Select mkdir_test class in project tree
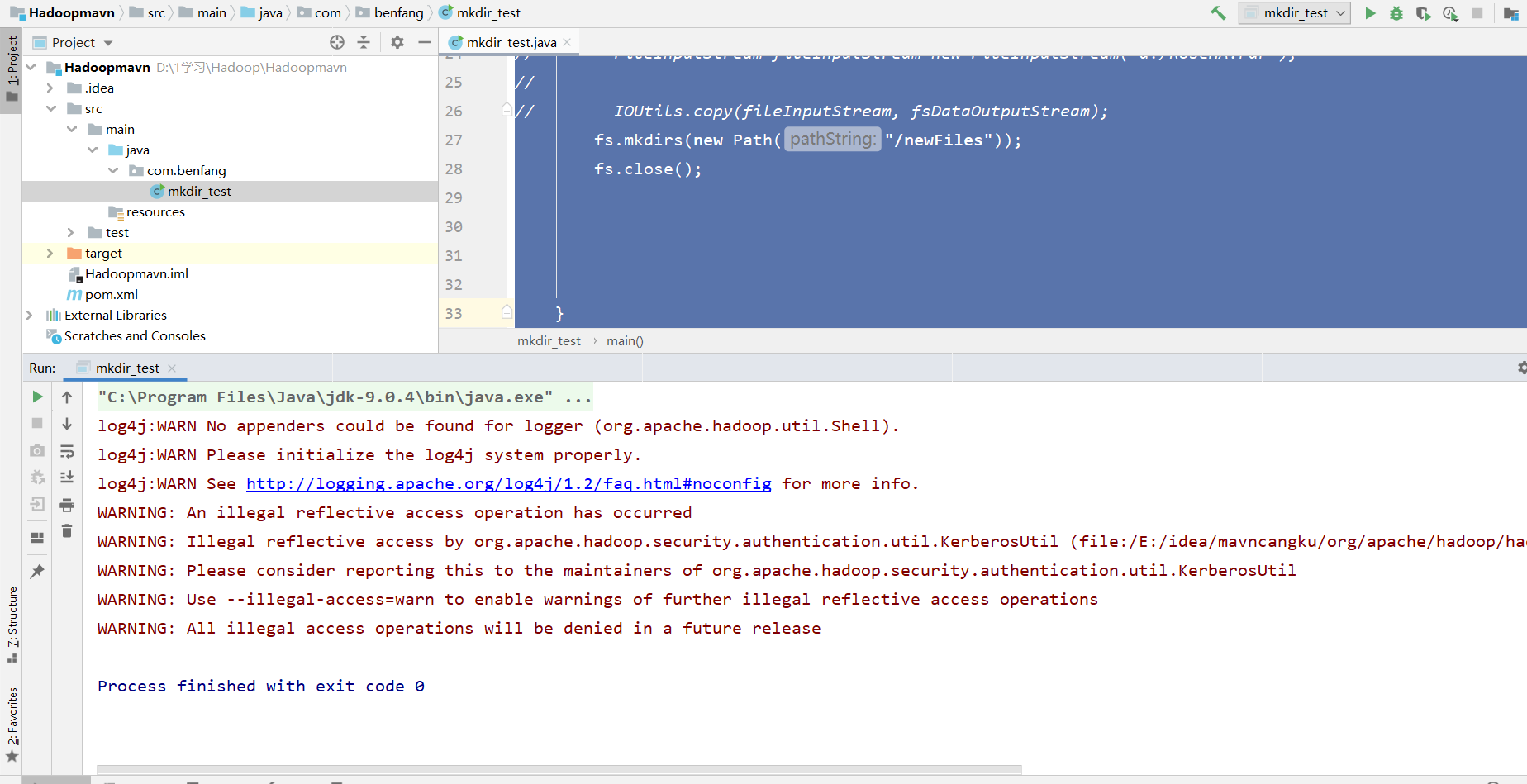The width and height of the screenshot is (1527, 784). [x=199, y=191]
